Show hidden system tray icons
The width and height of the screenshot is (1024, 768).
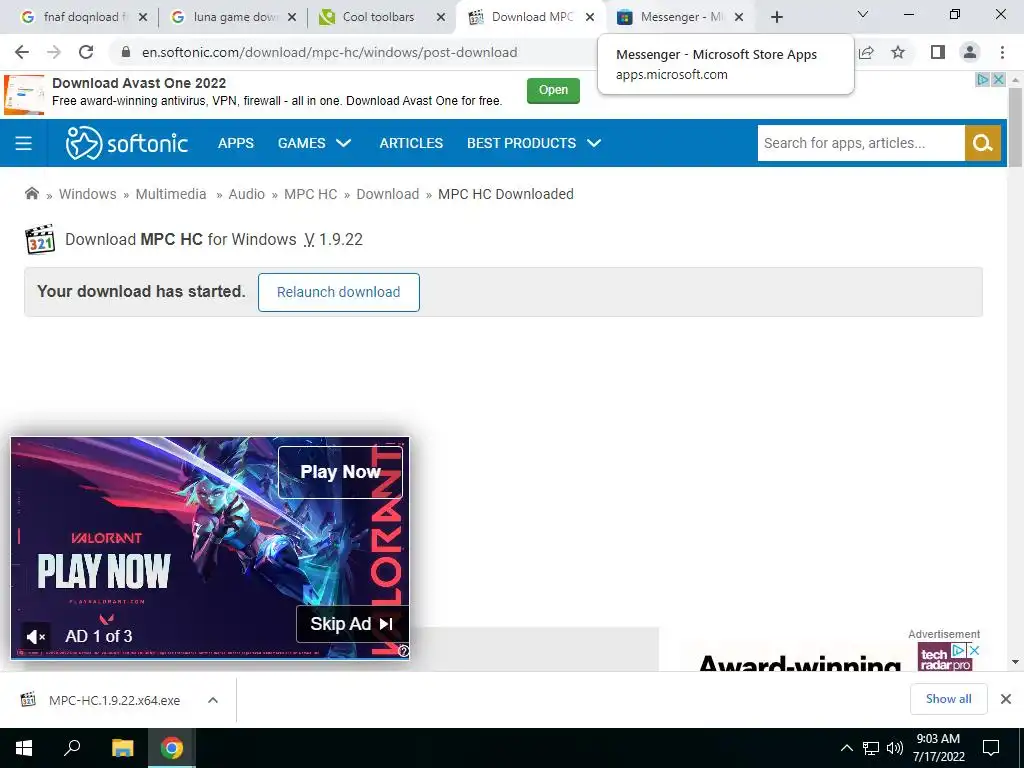[846, 748]
